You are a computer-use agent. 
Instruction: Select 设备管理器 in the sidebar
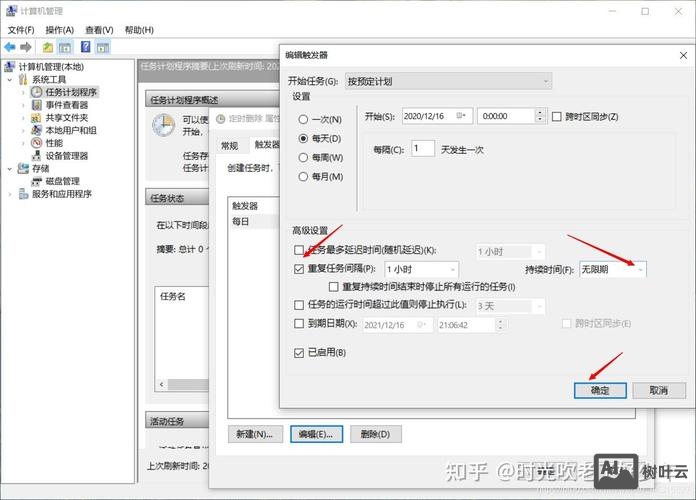pos(66,156)
